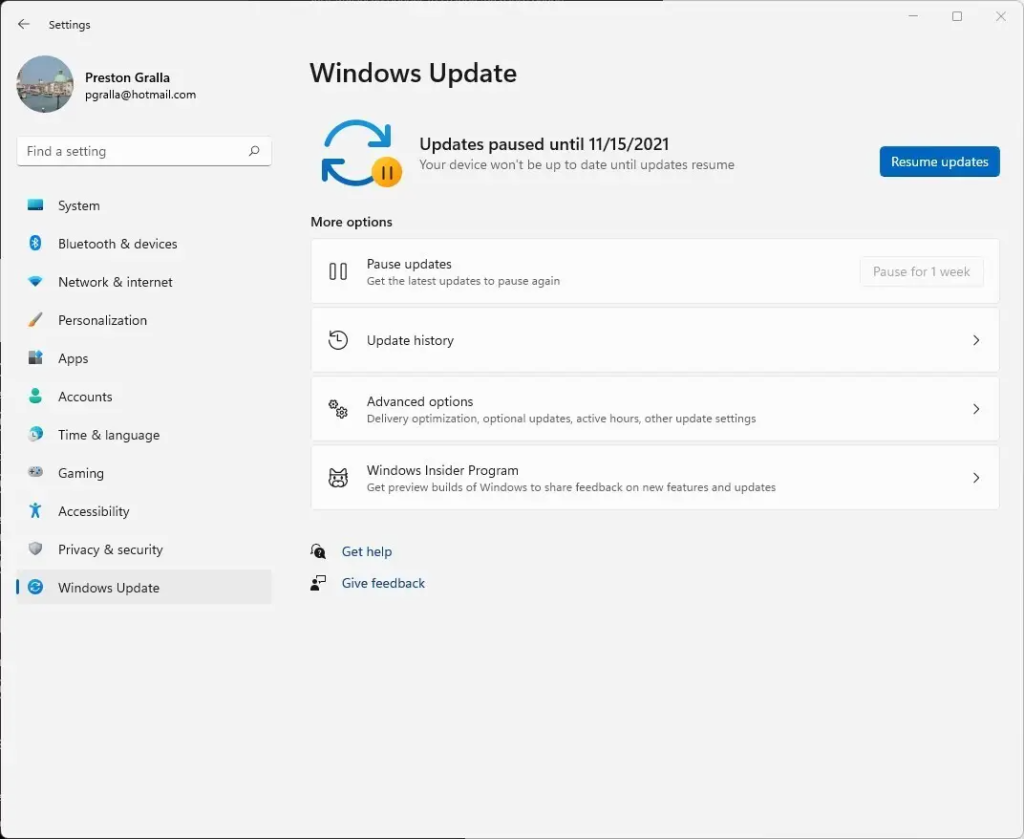The image size is (1024, 839).
Task: Click the System monitor icon
Action: click(35, 205)
